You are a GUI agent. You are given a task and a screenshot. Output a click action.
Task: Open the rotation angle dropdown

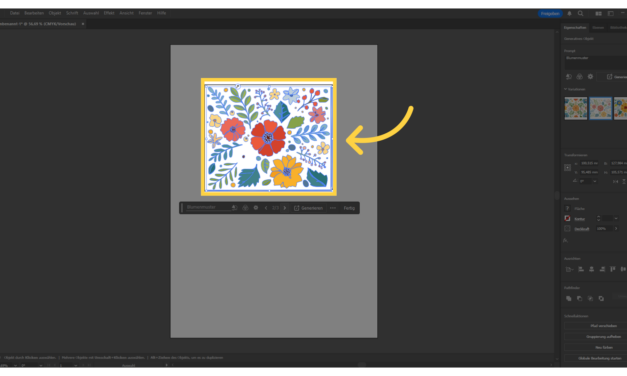pyautogui.click(x=595, y=181)
